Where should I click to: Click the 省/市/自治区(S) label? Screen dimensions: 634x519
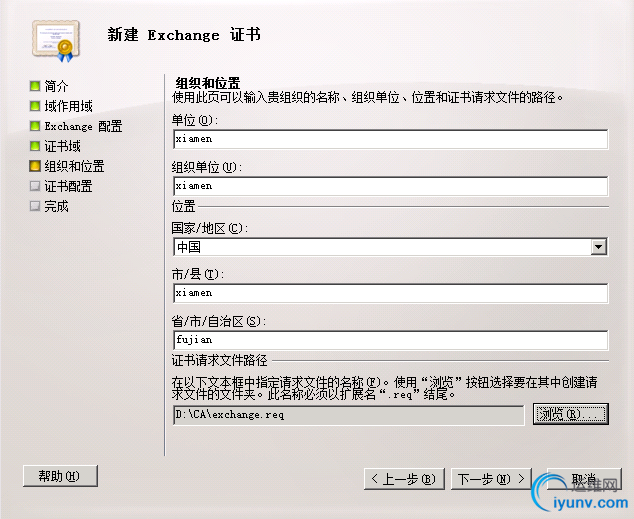(x=219, y=321)
